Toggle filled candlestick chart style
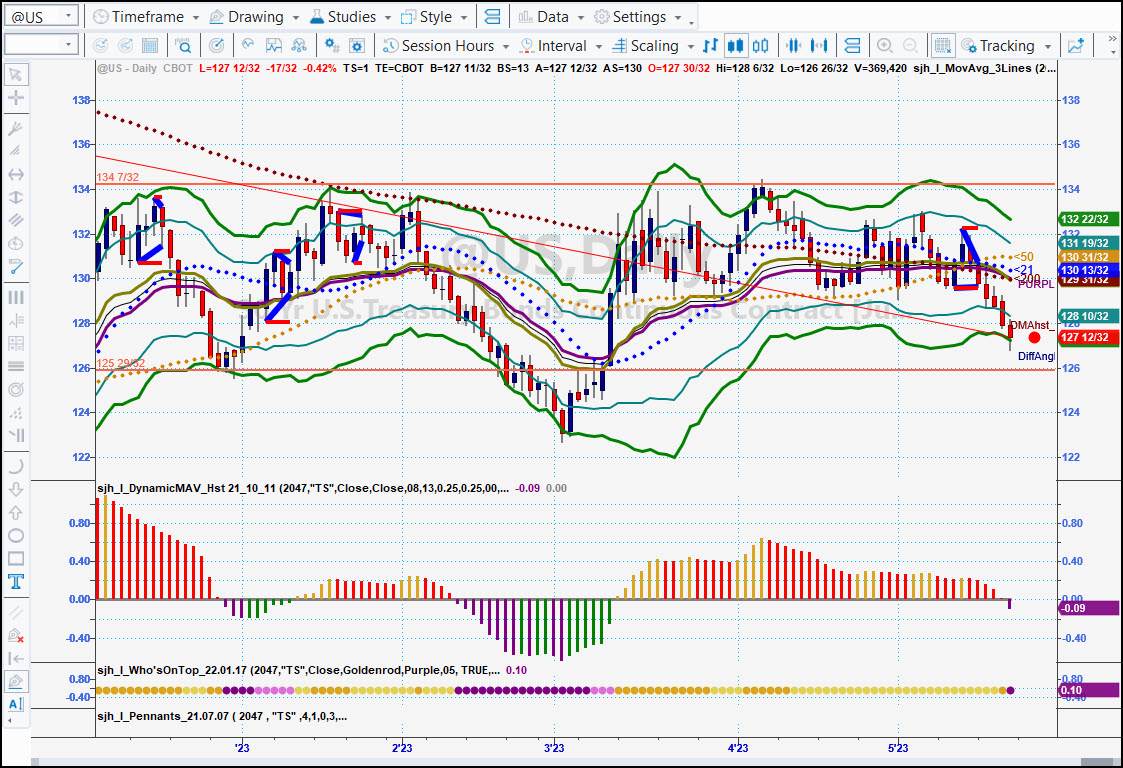Image resolution: width=1123 pixels, height=768 pixels. click(736, 46)
